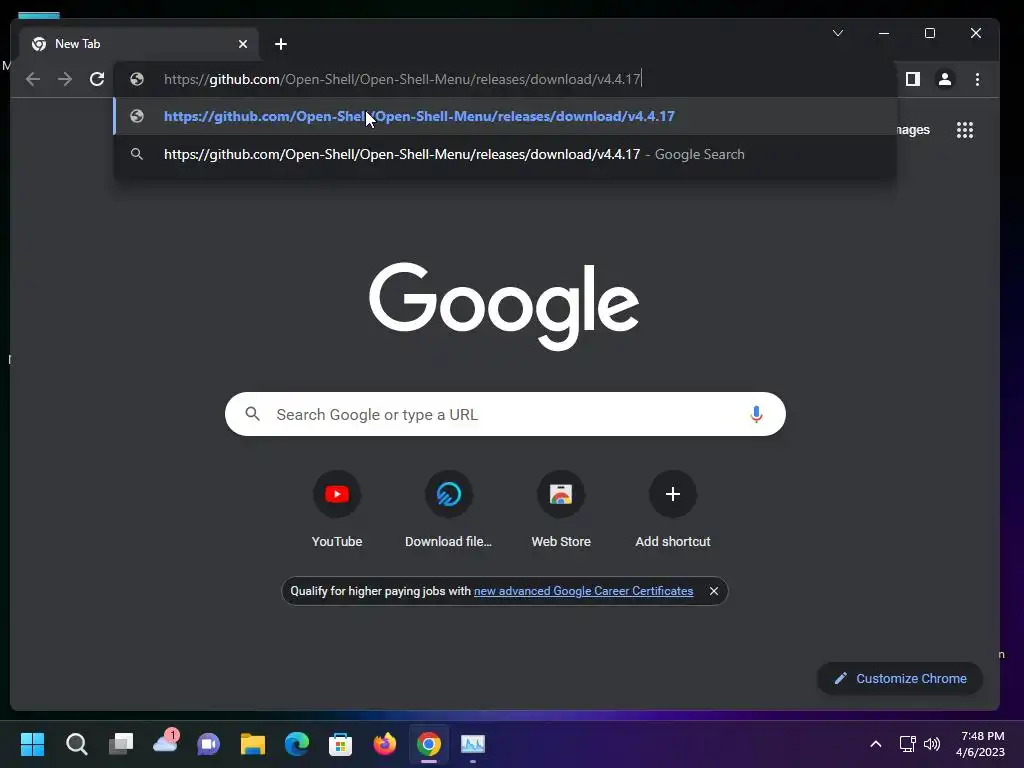This screenshot has height=768, width=1024.
Task: Open the tab search dropdown chevron
Action: tap(838, 33)
